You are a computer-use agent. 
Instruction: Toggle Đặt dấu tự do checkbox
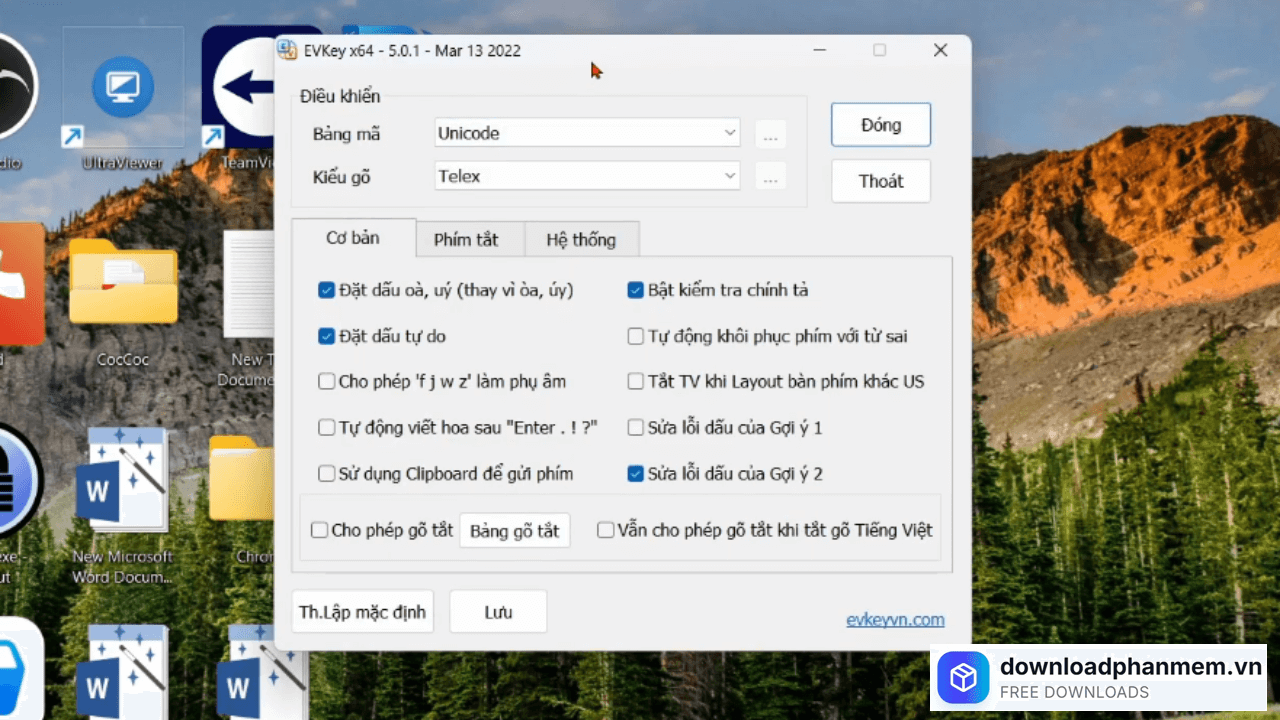point(326,336)
